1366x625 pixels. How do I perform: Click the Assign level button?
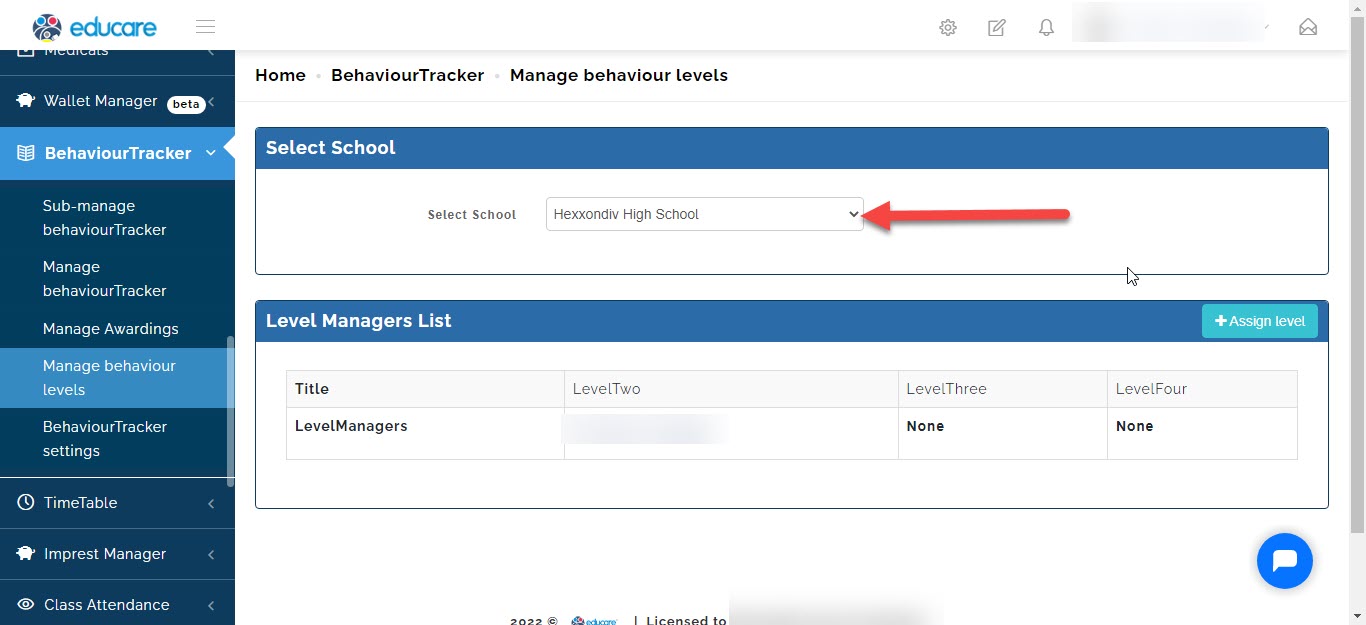tap(1260, 321)
